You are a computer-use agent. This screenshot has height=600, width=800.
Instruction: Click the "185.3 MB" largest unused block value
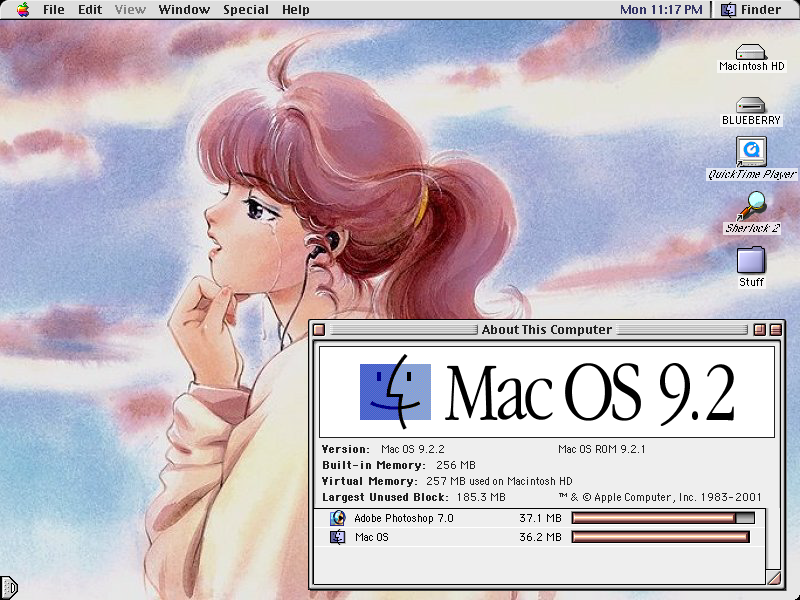[x=481, y=497]
